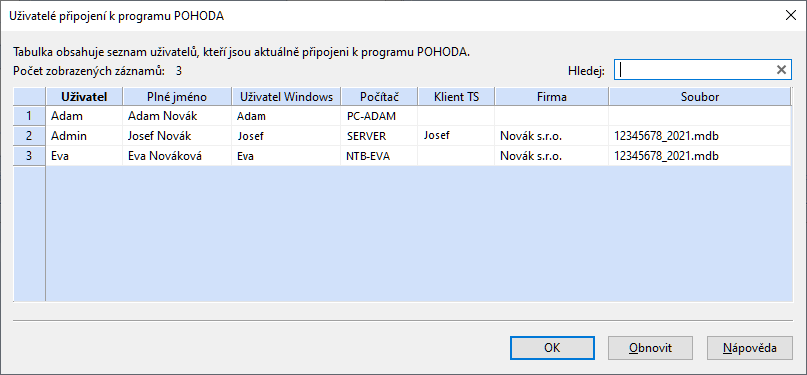The image size is (807, 375).
Task: Select row number 1 header
Action: click(x=29, y=116)
